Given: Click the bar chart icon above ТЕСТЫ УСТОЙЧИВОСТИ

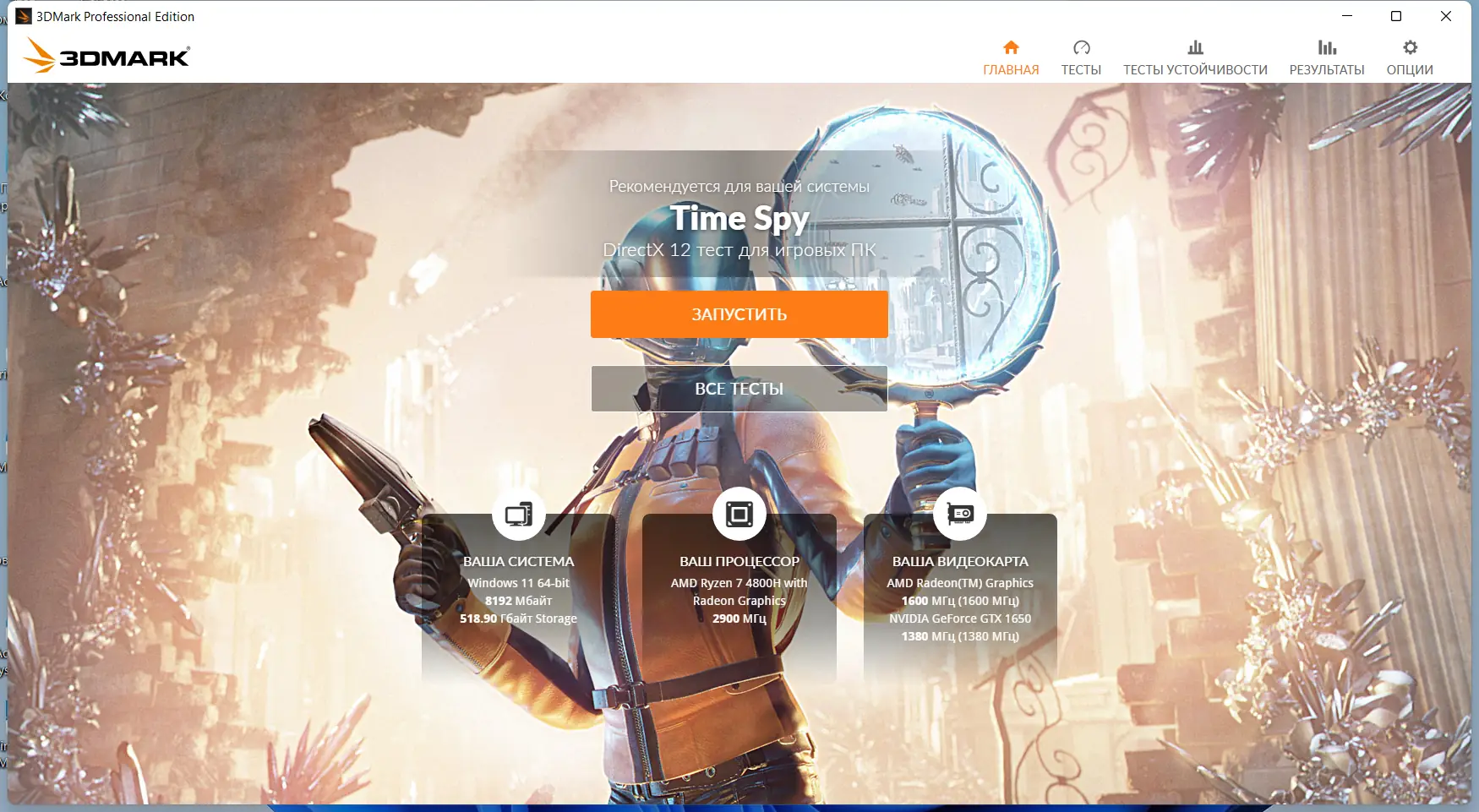Looking at the screenshot, I should click(1195, 47).
